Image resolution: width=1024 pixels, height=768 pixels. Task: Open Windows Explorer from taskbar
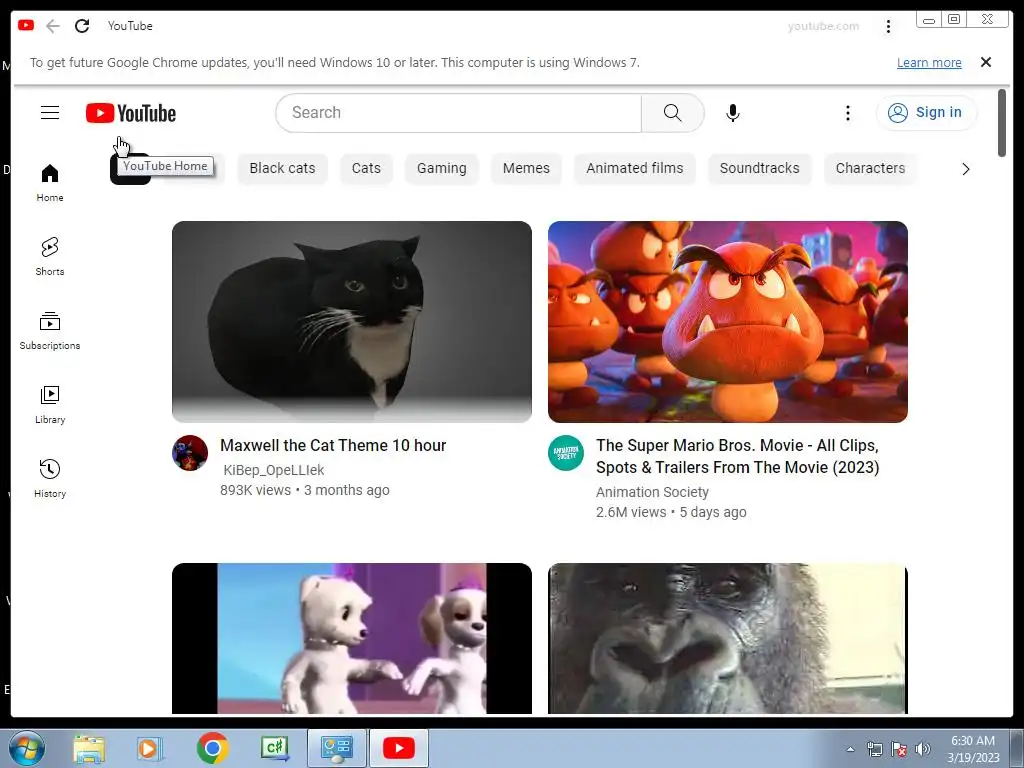(89, 748)
